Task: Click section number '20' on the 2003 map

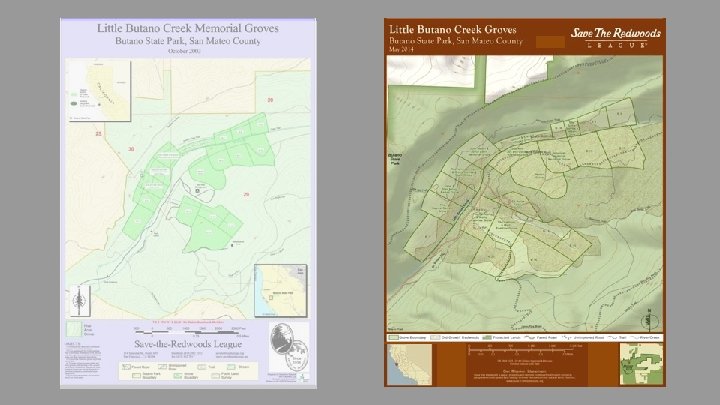Action: 270,100
